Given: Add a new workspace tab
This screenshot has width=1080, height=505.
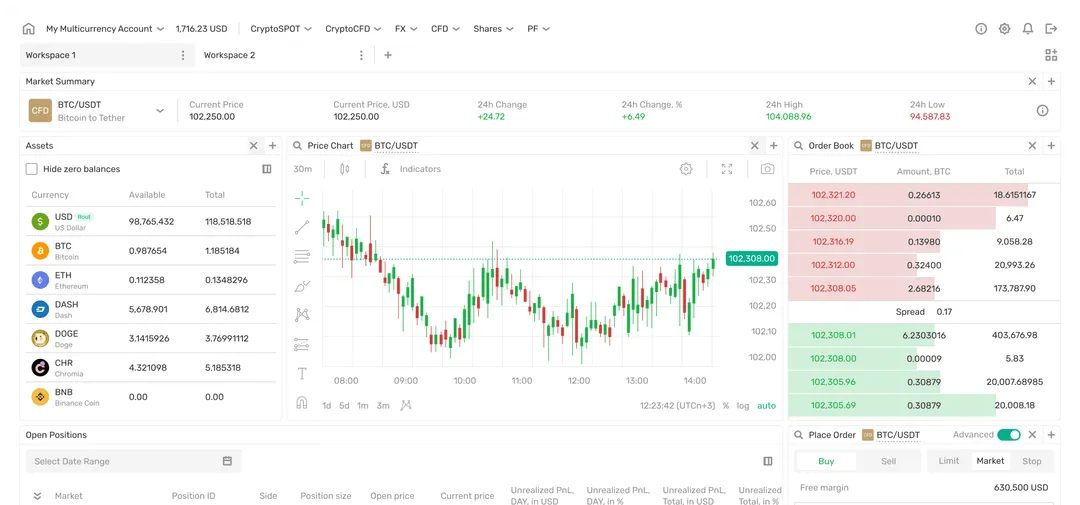Looking at the screenshot, I should 388,55.
